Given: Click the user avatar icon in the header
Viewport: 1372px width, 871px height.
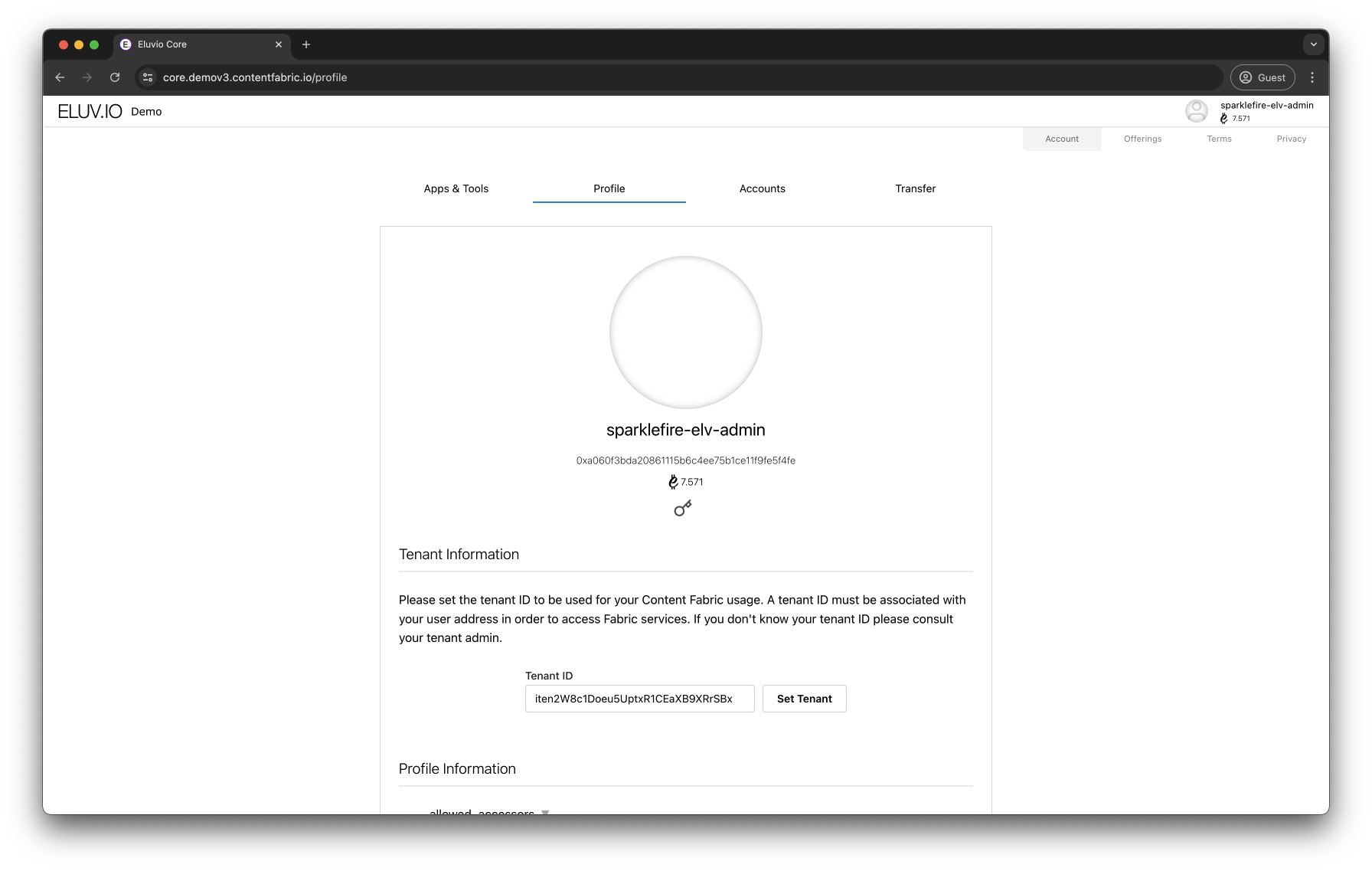Looking at the screenshot, I should pos(1196,111).
